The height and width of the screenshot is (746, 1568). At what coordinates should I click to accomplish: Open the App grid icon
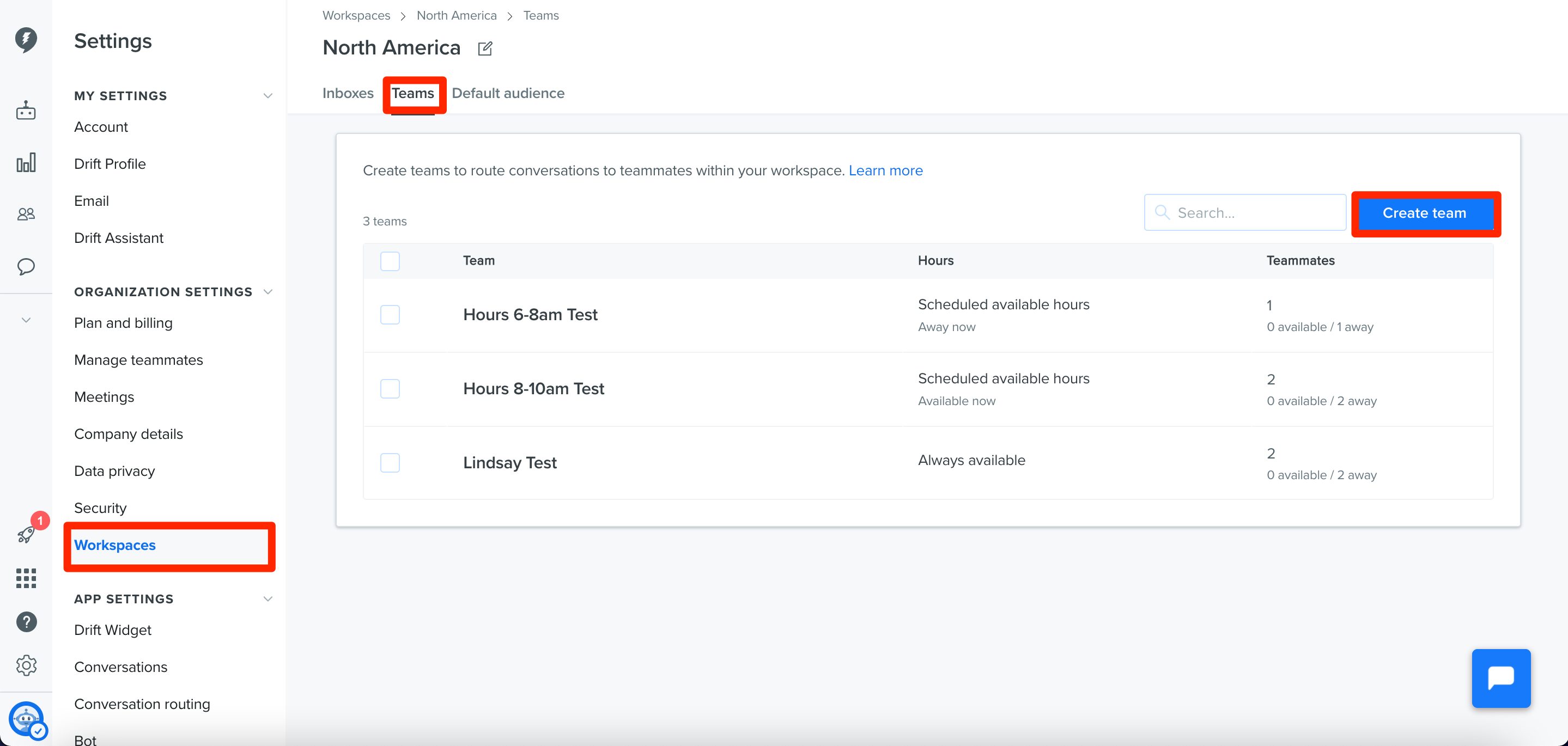26,578
